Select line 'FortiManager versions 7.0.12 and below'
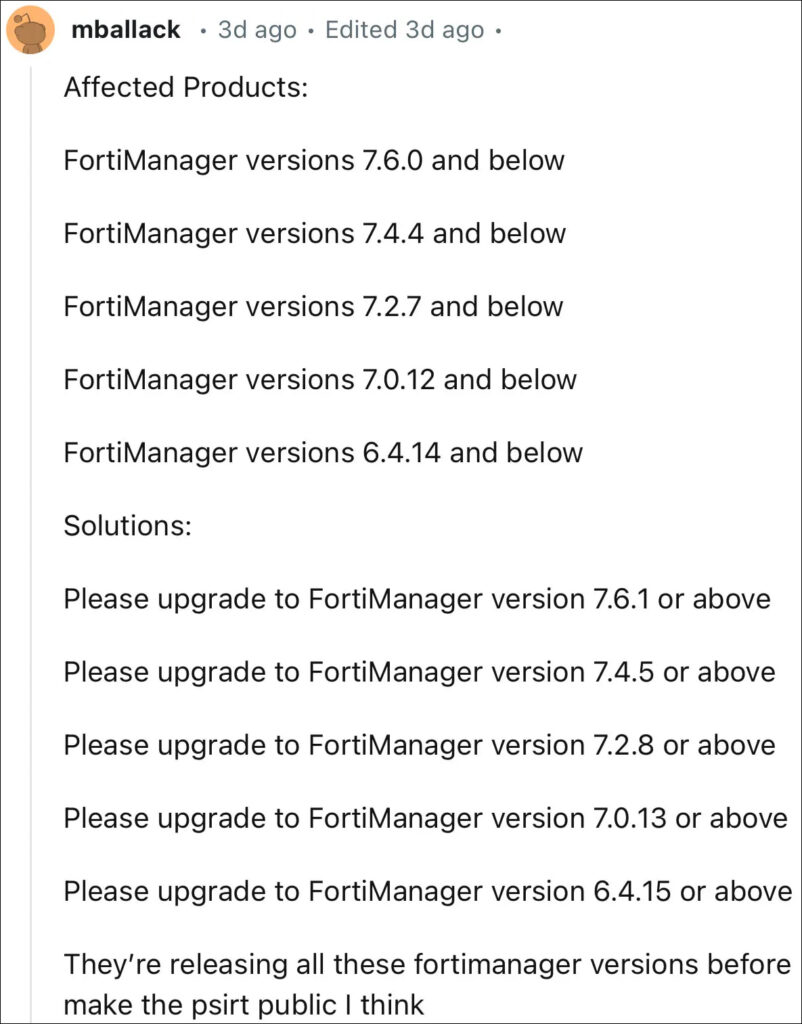The height and width of the screenshot is (1024, 802). (320, 380)
